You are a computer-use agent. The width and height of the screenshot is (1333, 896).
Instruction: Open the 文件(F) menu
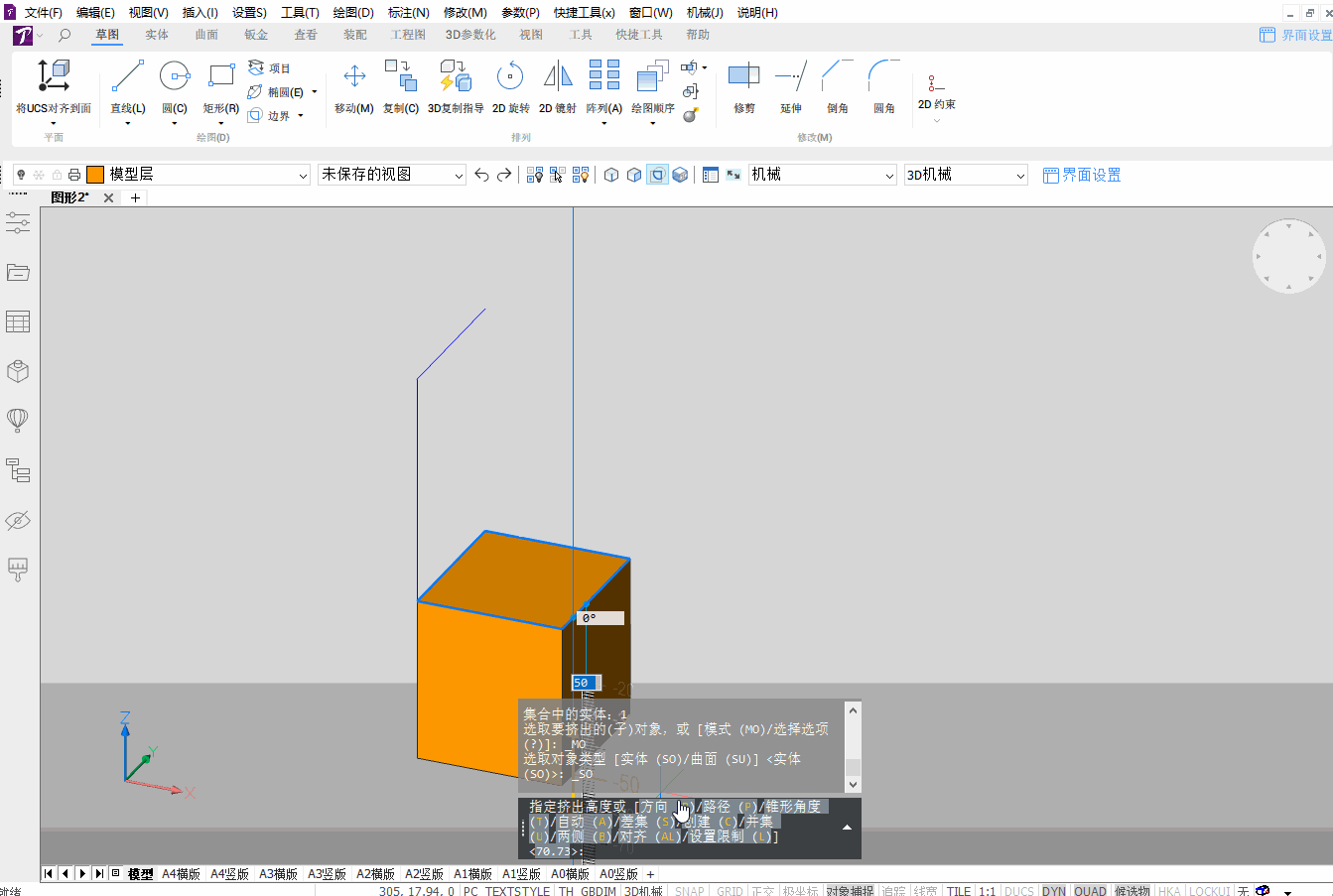[x=43, y=13]
